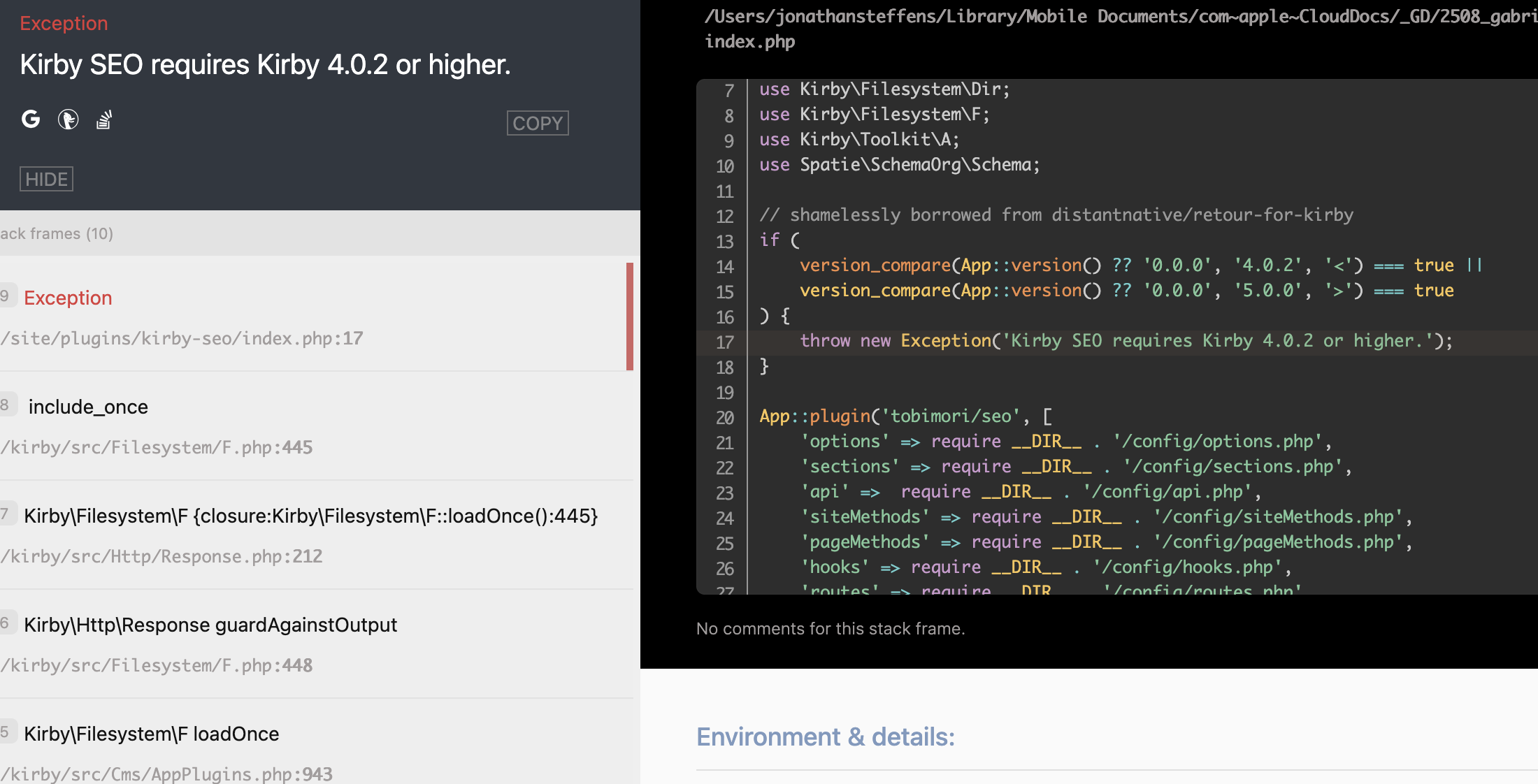Click the Environment & details heading
The image size is (1538, 784).
click(x=825, y=737)
